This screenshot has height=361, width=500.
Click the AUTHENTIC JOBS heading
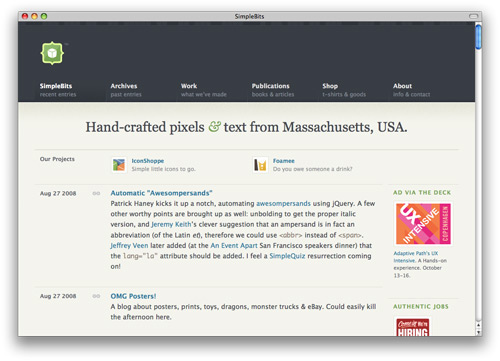coord(421,307)
